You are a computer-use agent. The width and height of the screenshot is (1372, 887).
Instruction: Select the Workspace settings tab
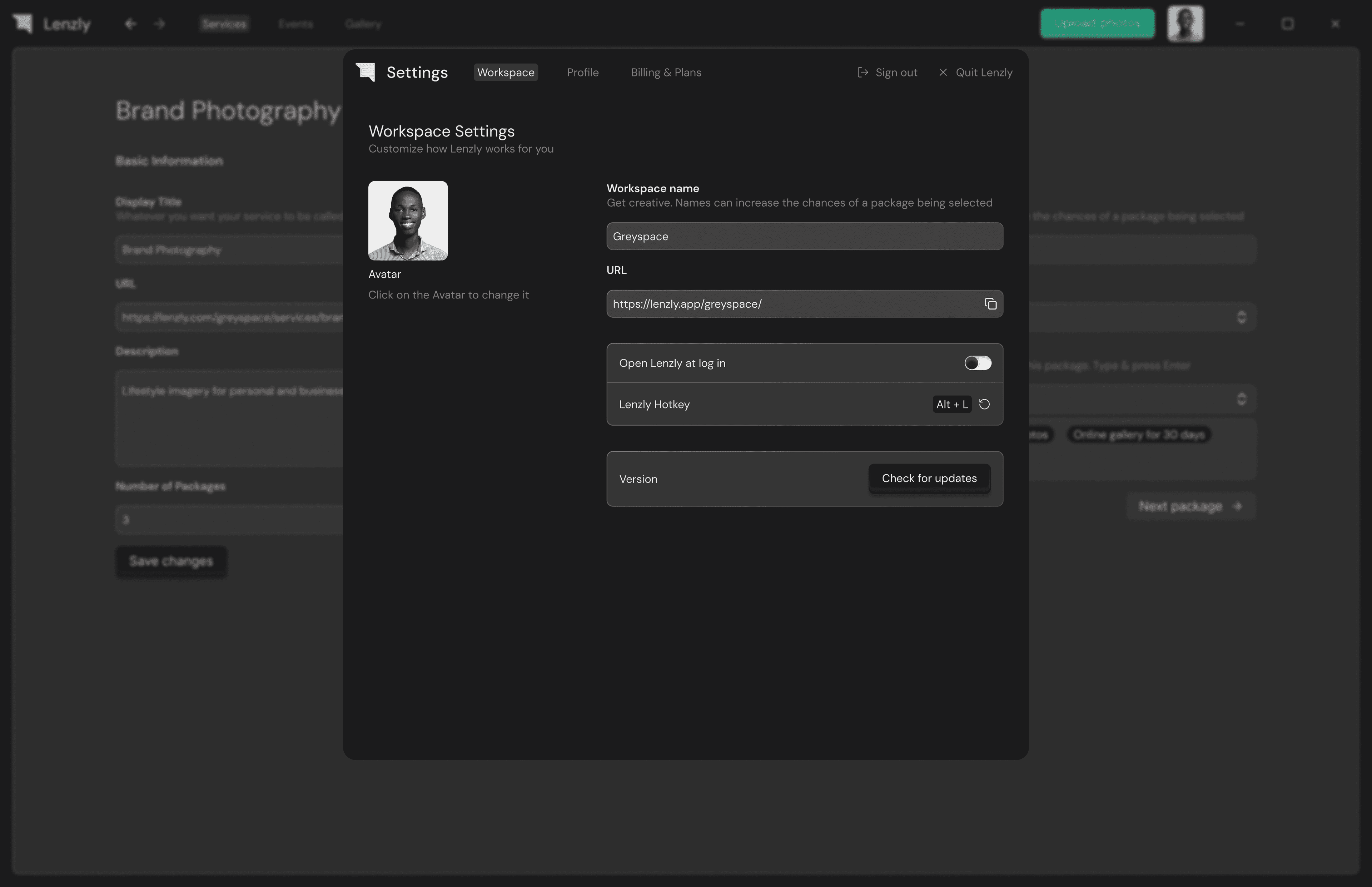[505, 72]
